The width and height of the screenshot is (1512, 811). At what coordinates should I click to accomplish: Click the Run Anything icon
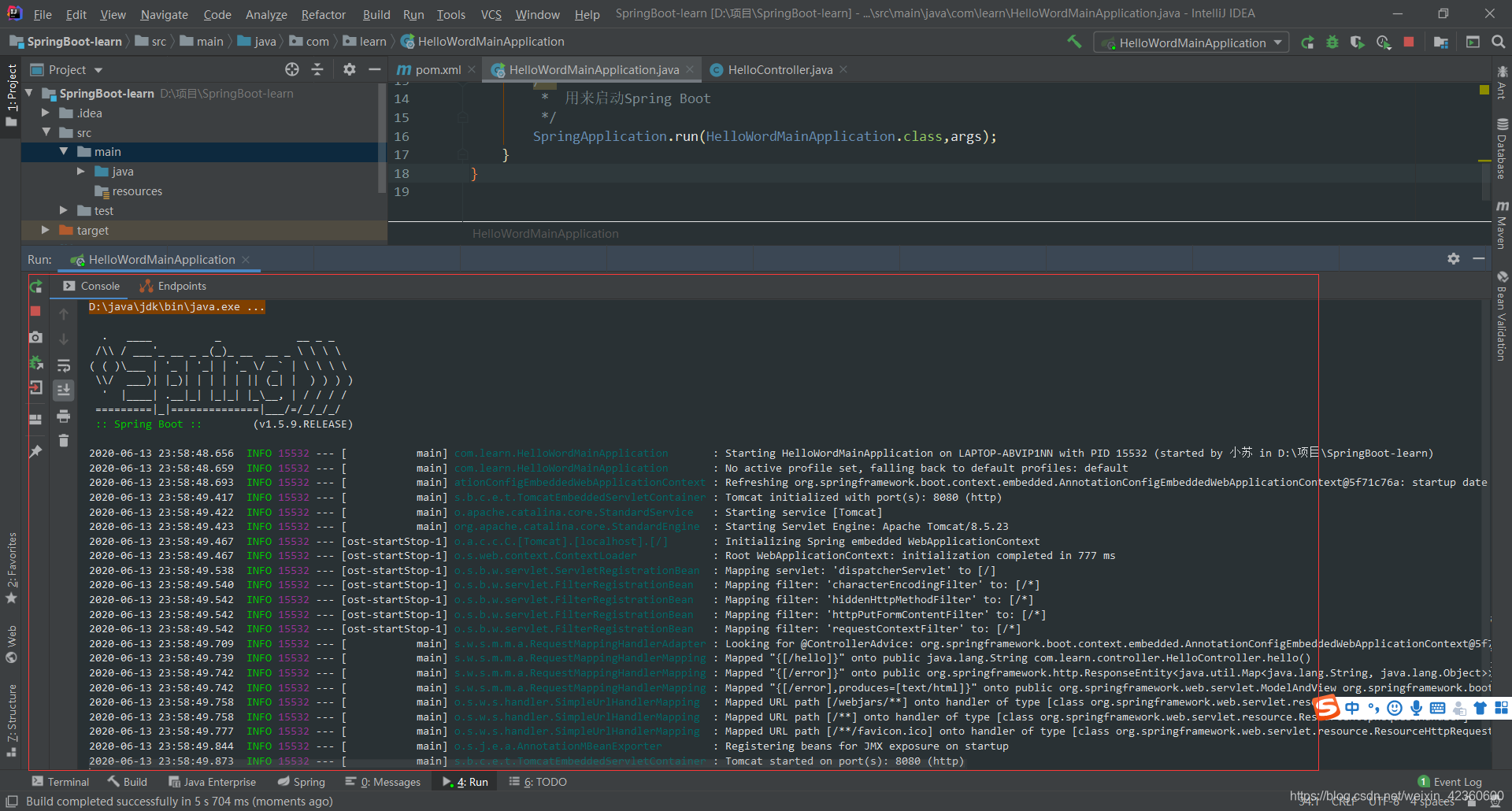1473,43
